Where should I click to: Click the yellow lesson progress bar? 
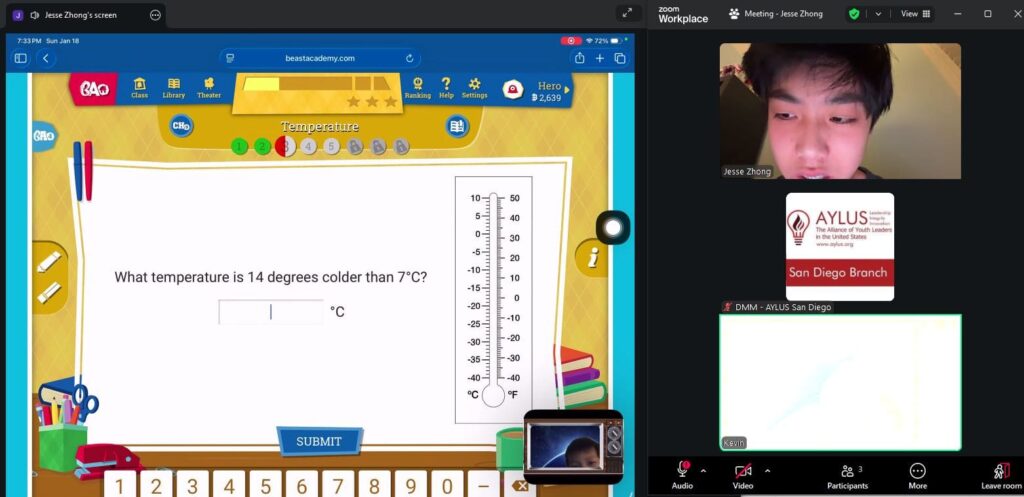(x=316, y=84)
